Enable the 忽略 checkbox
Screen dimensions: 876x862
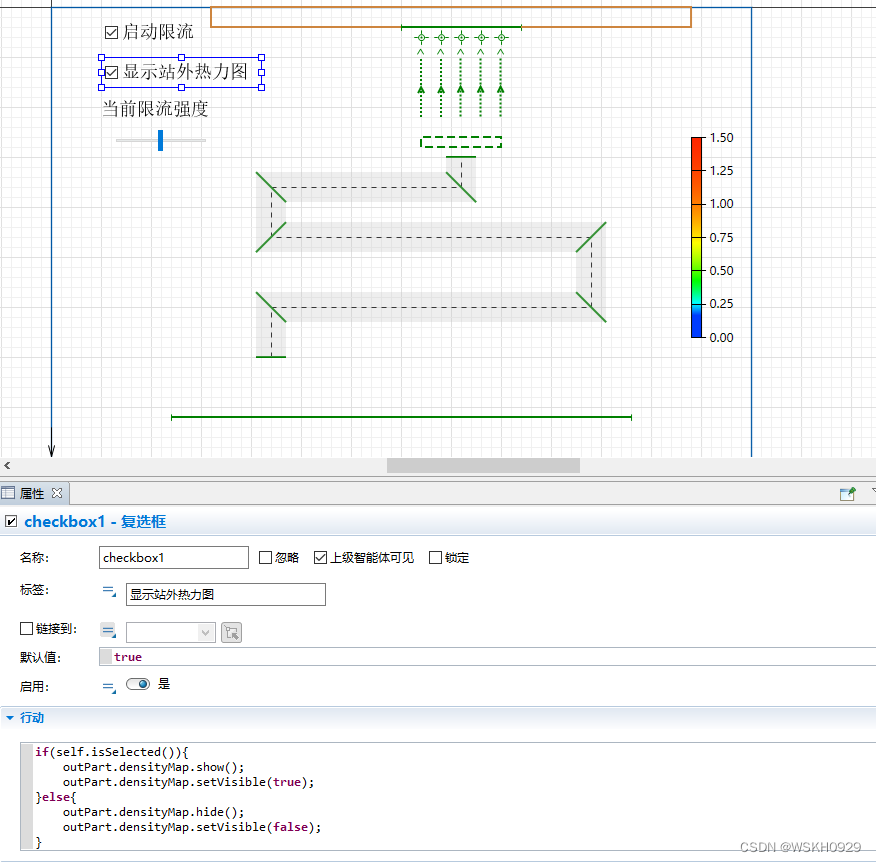tap(265, 558)
